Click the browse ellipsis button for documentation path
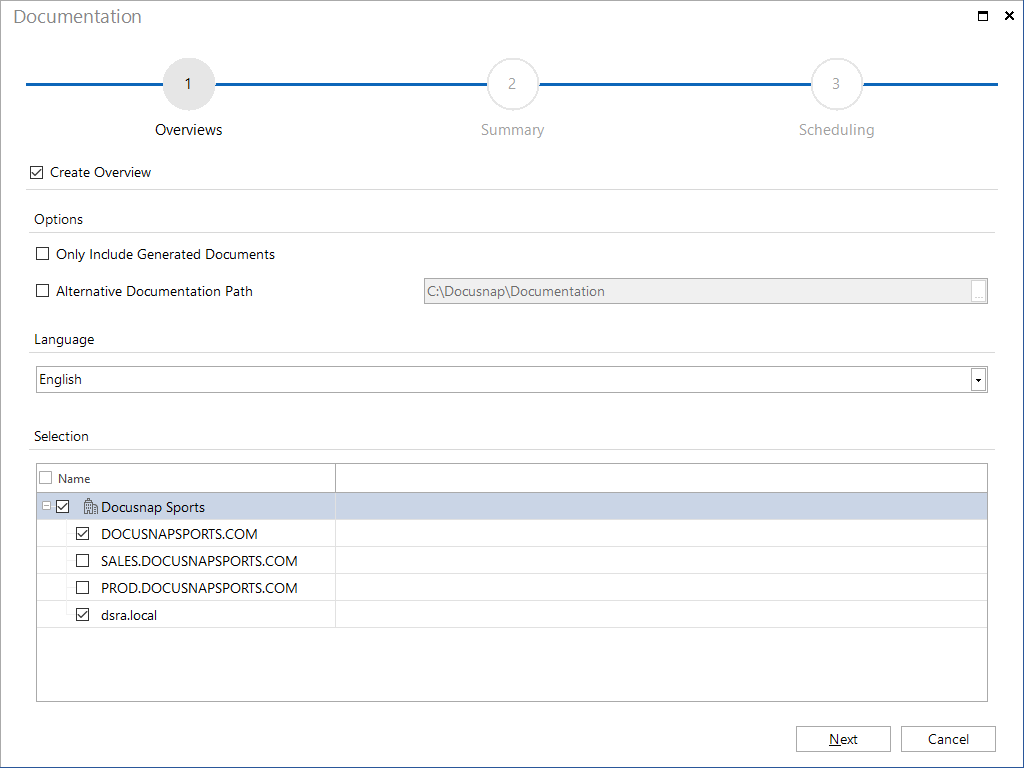The image size is (1024, 768). click(x=978, y=291)
